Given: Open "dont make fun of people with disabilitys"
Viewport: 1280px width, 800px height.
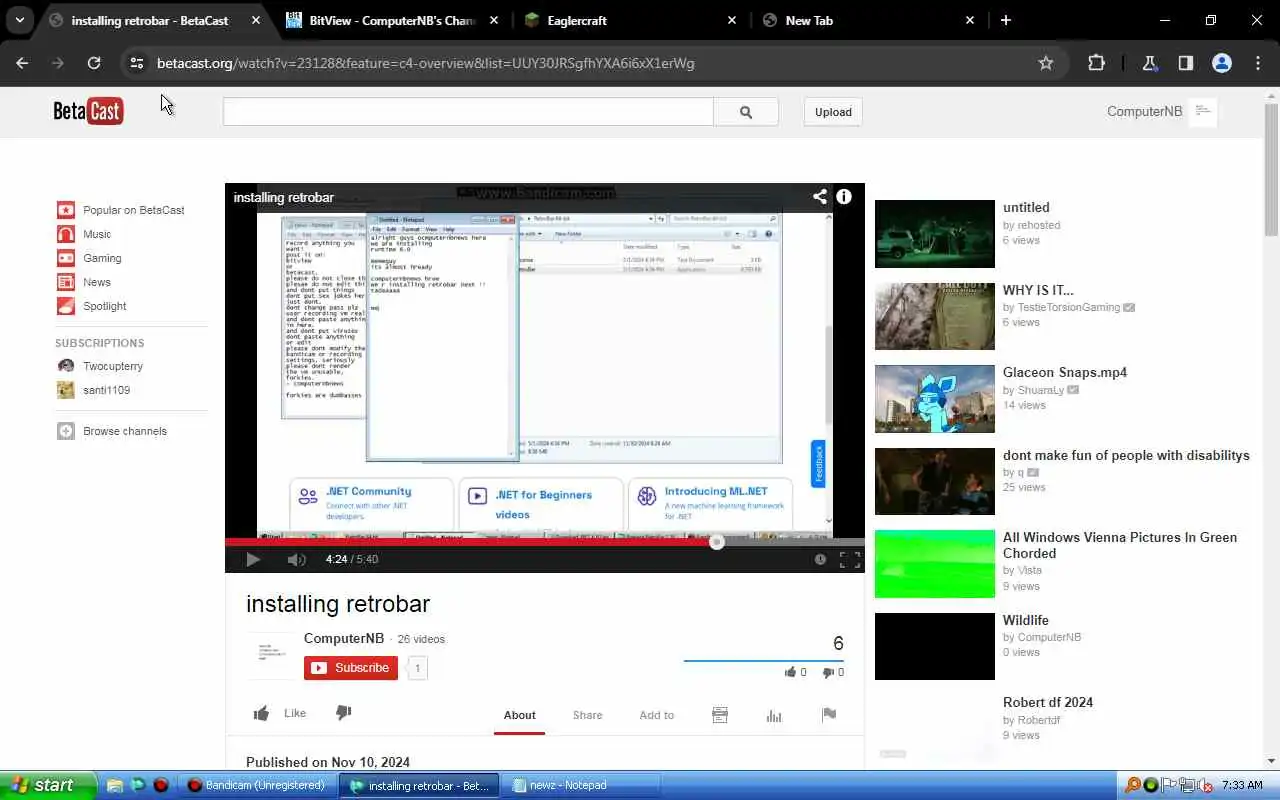Looking at the screenshot, I should tap(1126, 455).
